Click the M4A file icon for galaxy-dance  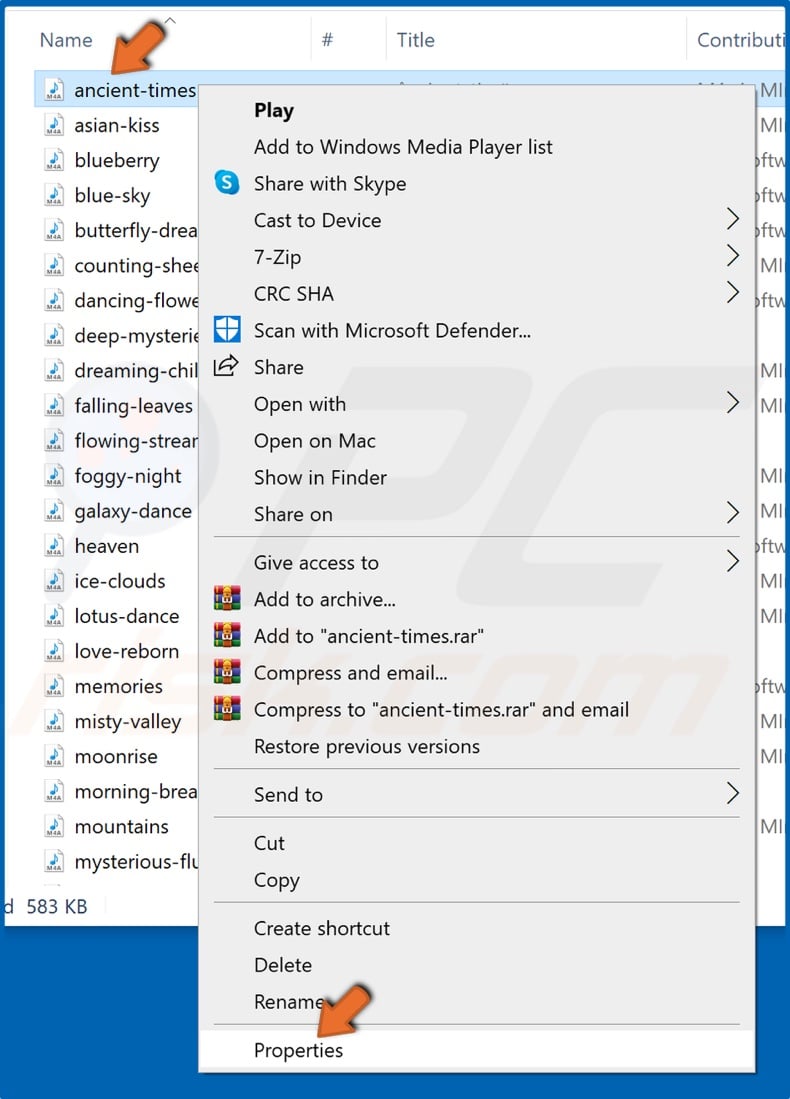point(54,510)
